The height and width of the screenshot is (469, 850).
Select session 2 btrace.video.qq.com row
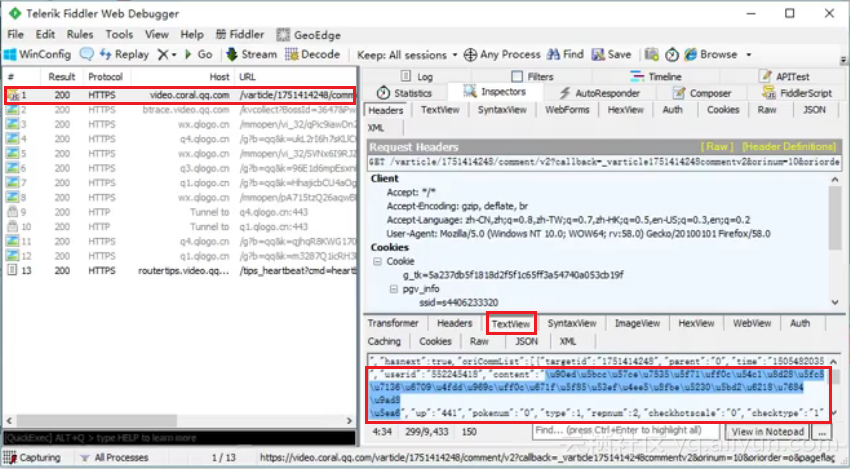181,110
